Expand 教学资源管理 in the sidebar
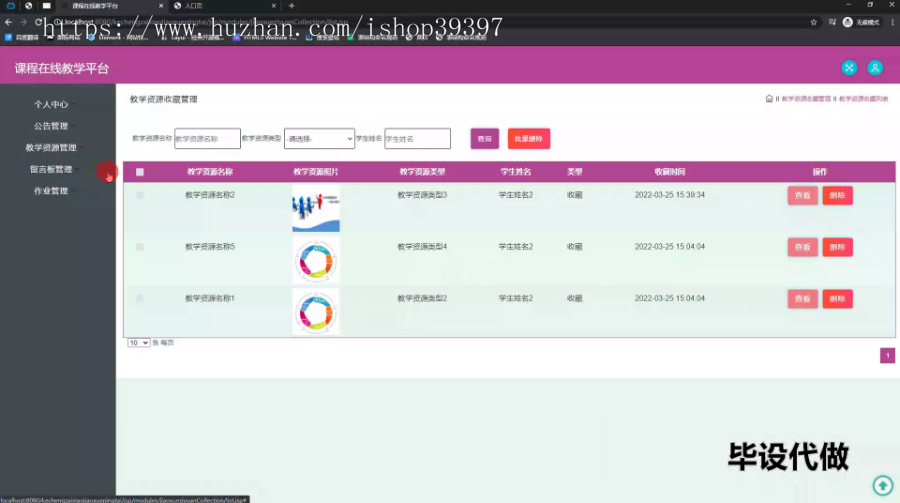900x503 pixels. (51, 148)
